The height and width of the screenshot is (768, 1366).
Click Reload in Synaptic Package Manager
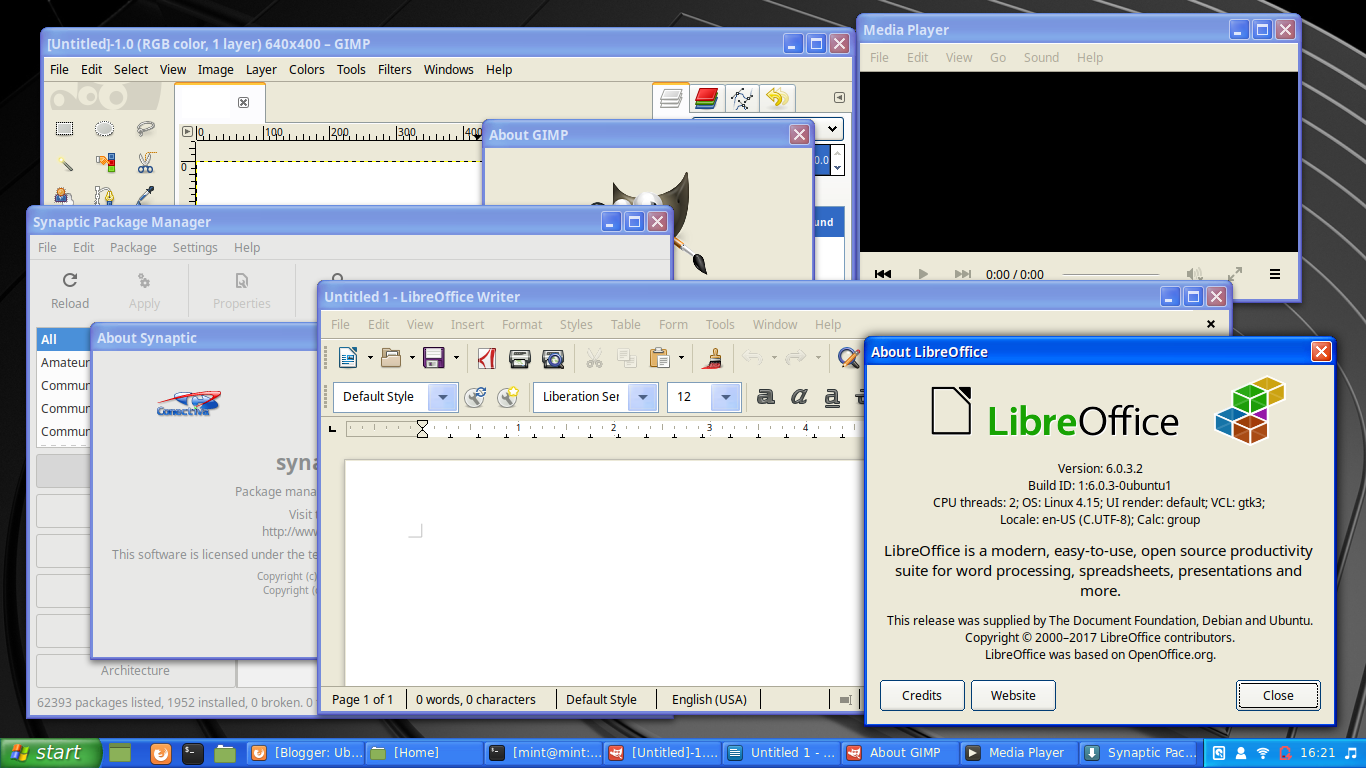coord(69,290)
